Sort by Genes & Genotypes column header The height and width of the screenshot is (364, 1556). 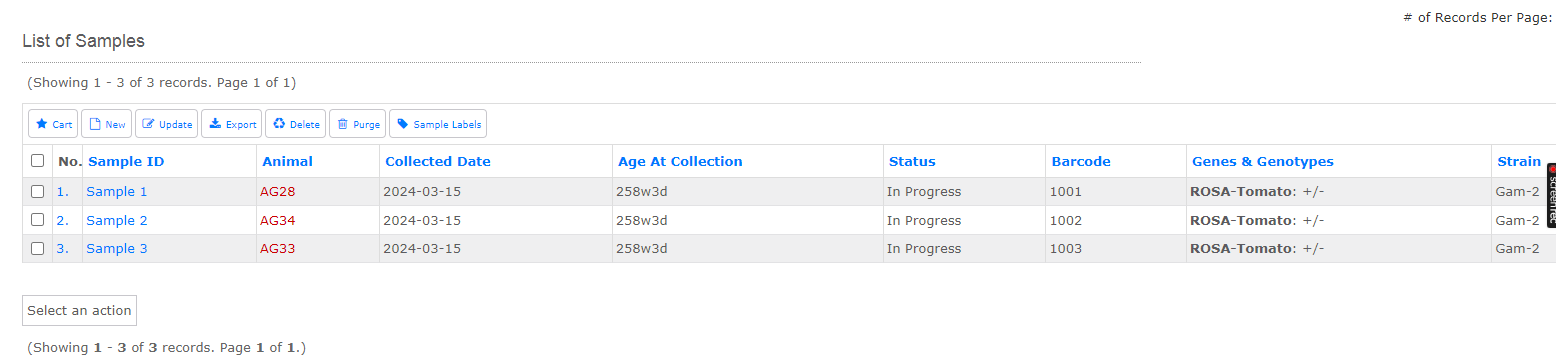point(1263,161)
